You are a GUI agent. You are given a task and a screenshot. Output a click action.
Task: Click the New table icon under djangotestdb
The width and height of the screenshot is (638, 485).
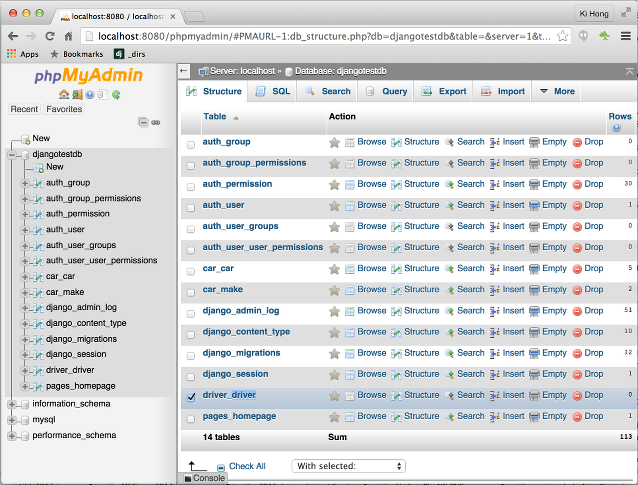click(x=39, y=167)
